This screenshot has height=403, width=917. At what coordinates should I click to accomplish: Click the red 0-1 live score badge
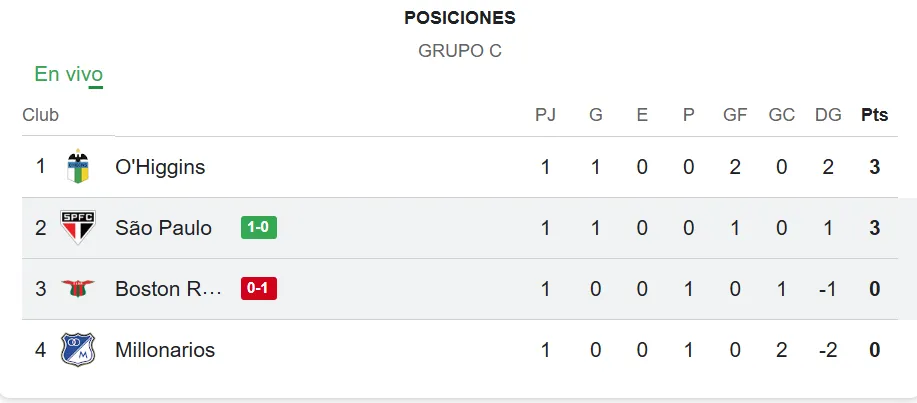259,289
